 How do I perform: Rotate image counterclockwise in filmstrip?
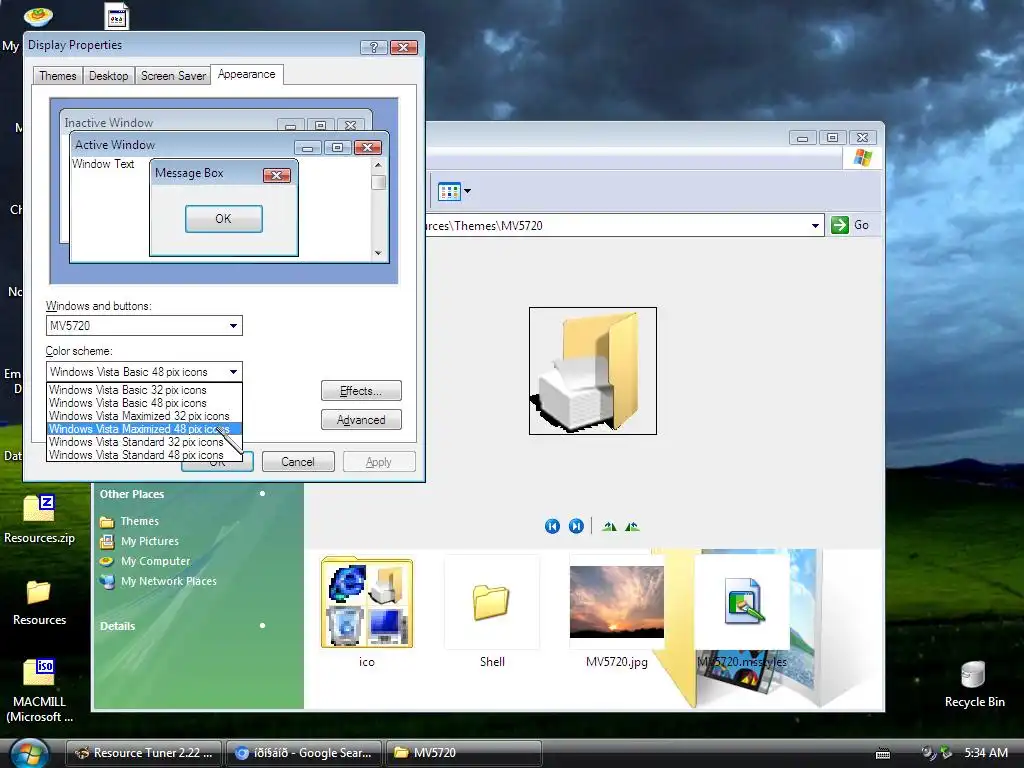pos(632,526)
